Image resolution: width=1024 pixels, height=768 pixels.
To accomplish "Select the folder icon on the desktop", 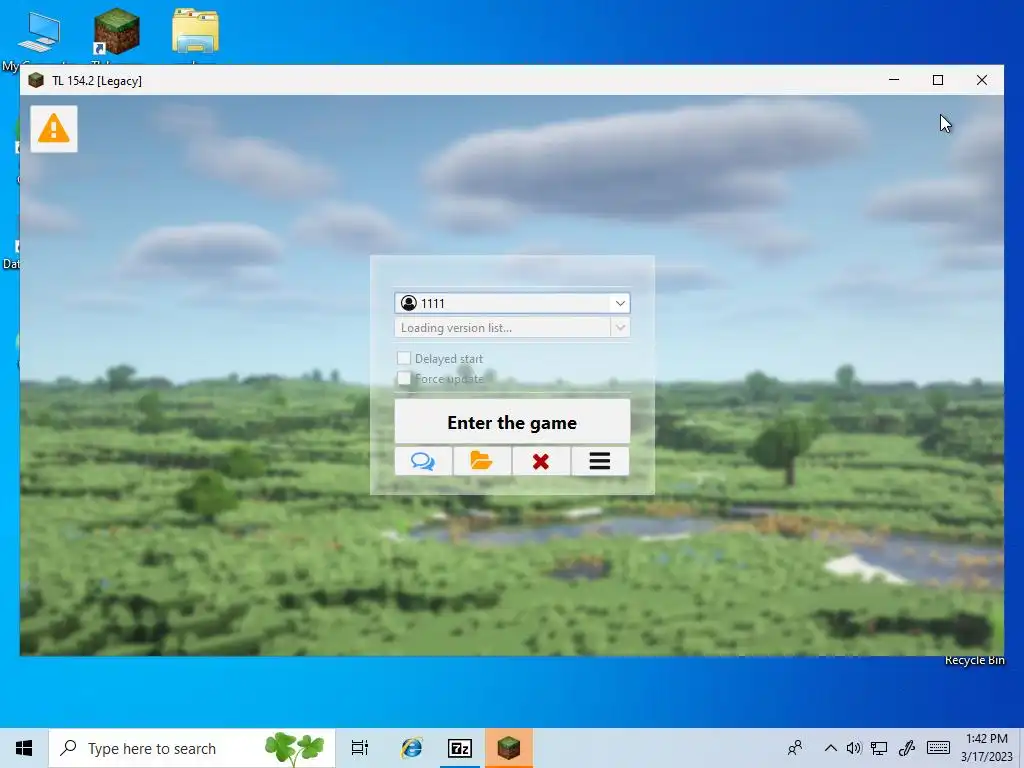I will click(x=195, y=31).
